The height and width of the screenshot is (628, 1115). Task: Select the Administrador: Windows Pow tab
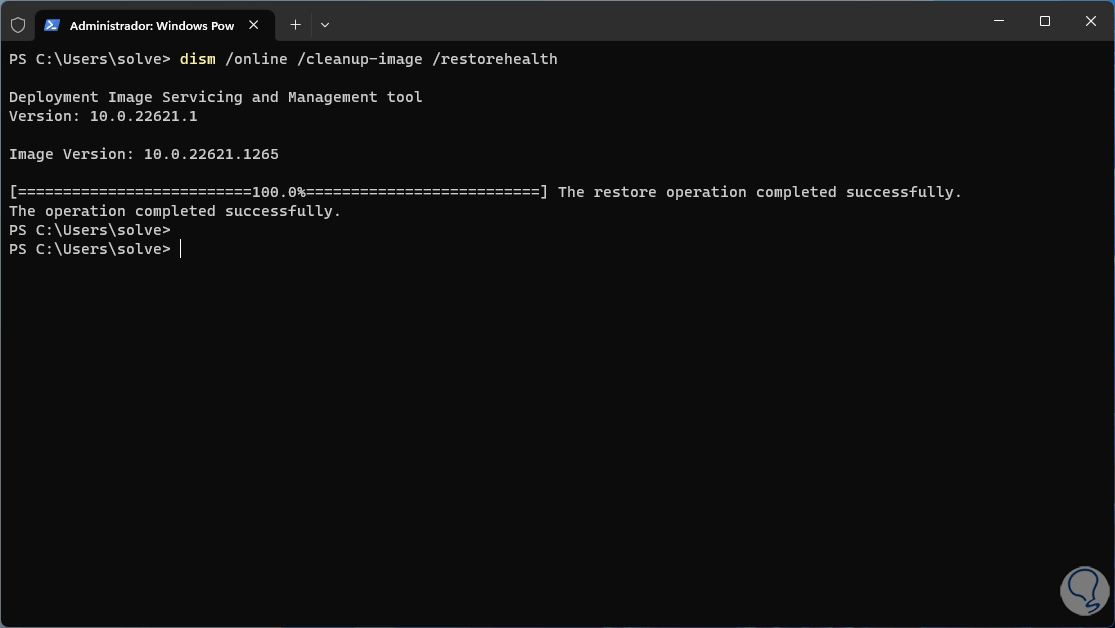[150, 25]
